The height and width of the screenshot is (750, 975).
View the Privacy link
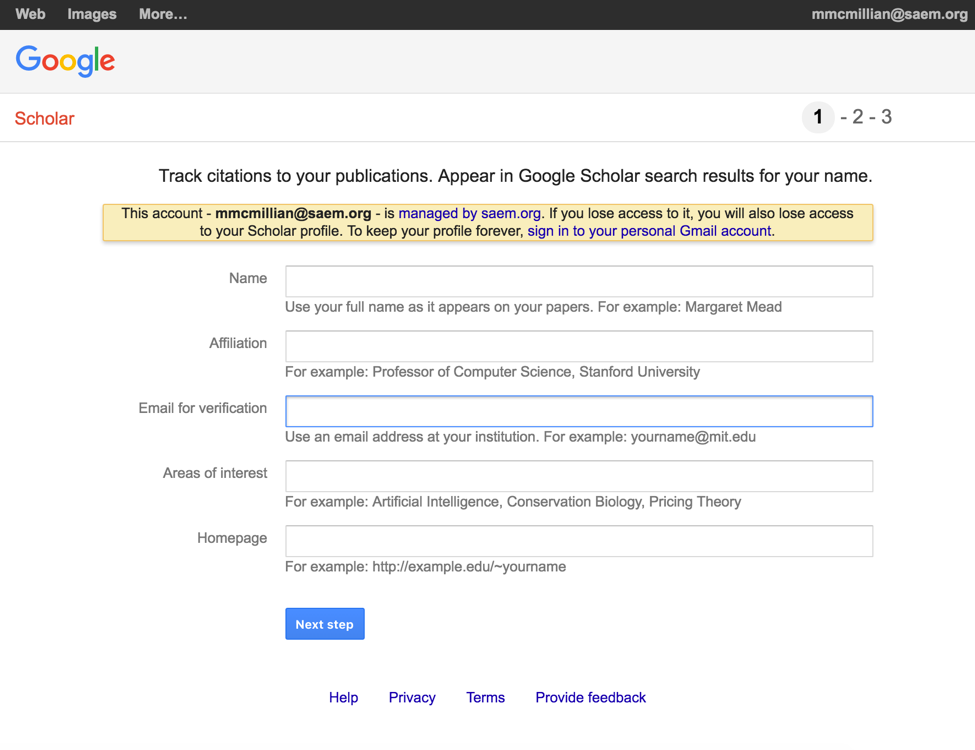(412, 697)
